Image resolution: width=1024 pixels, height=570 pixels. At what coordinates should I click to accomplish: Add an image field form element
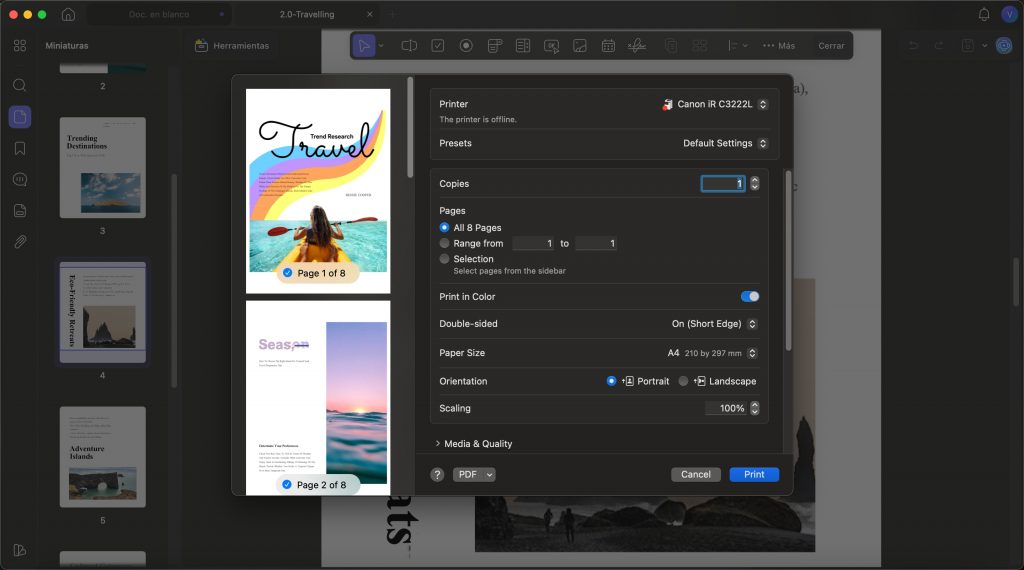[580, 46]
